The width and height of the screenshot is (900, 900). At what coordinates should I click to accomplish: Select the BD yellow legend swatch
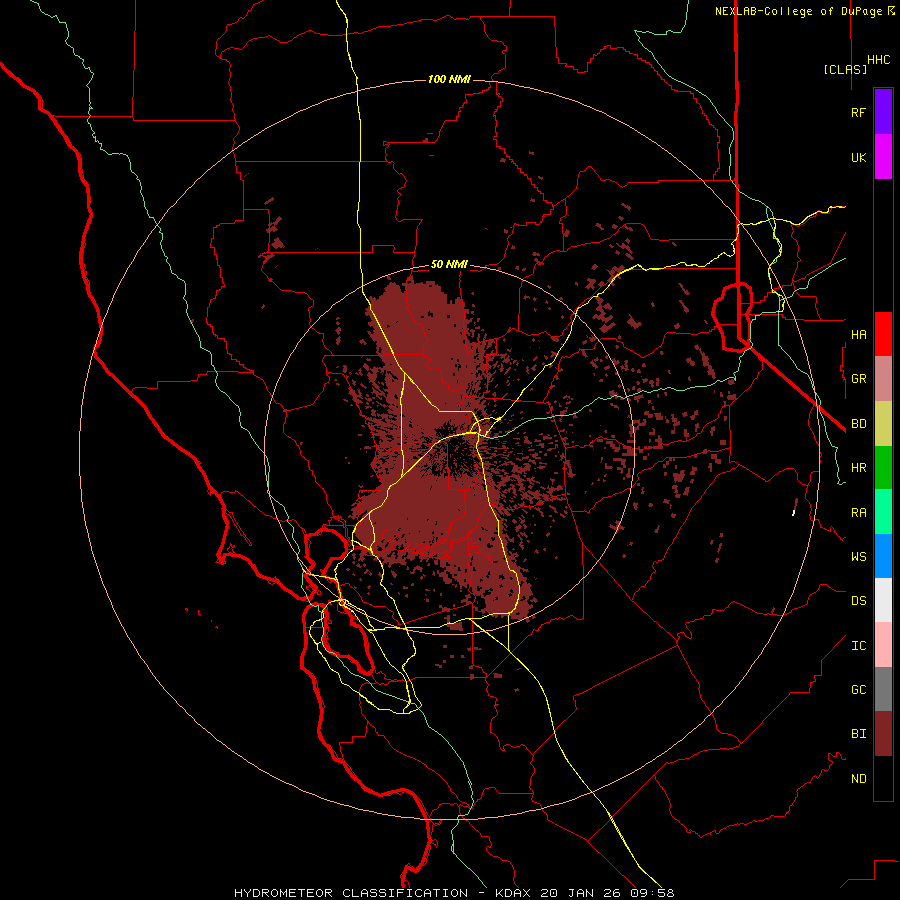[883, 424]
